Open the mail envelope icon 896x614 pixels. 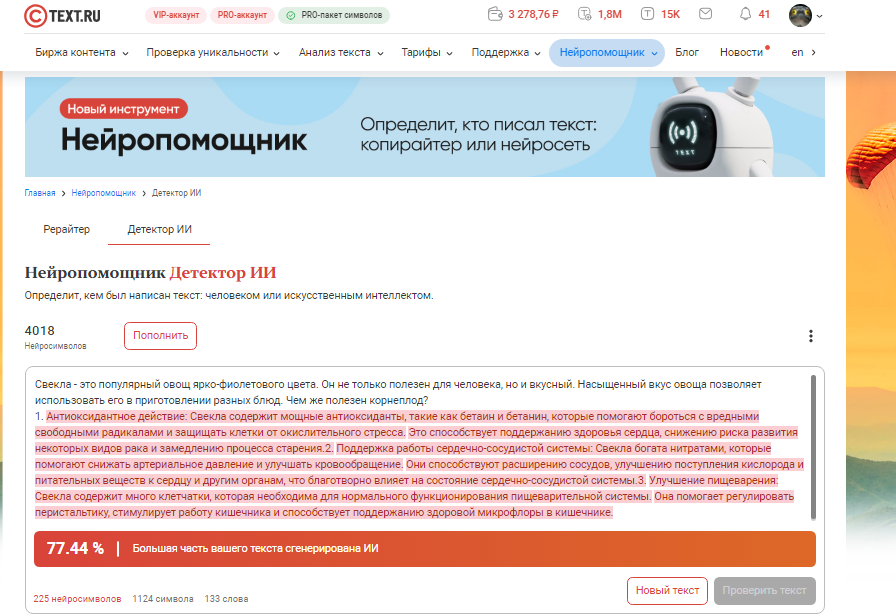[x=706, y=14]
